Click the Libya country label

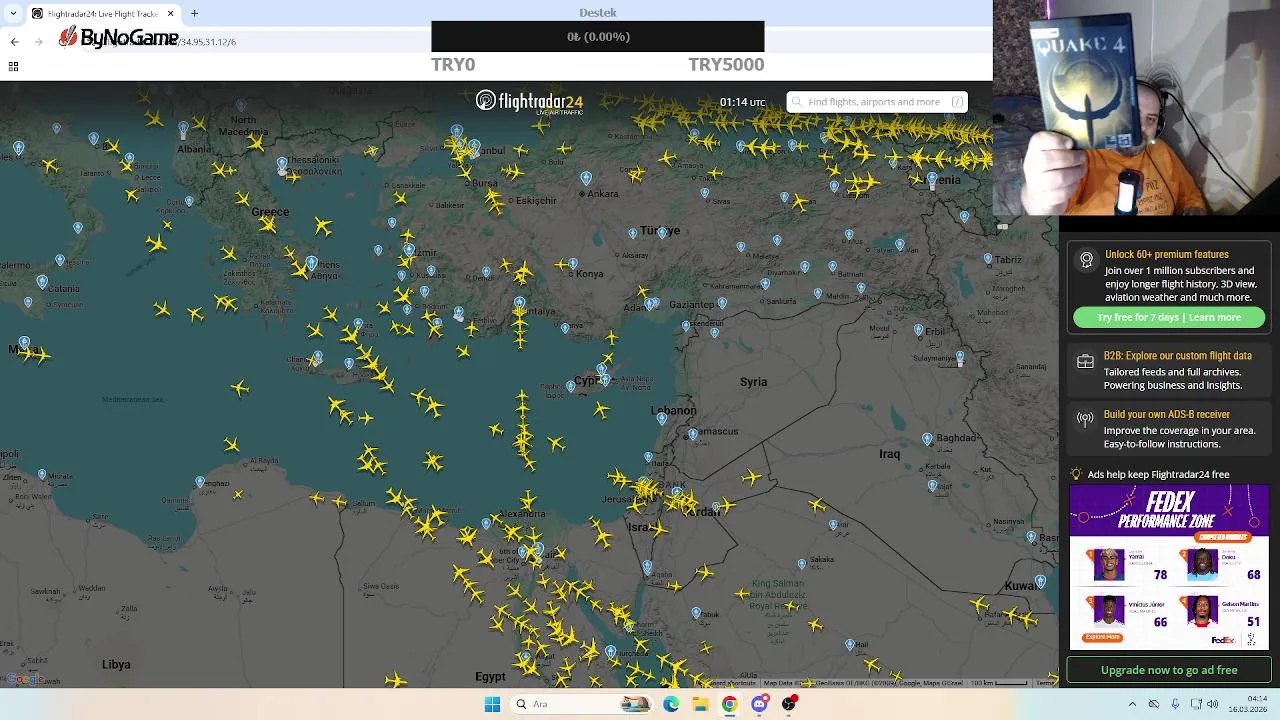pyautogui.click(x=116, y=664)
